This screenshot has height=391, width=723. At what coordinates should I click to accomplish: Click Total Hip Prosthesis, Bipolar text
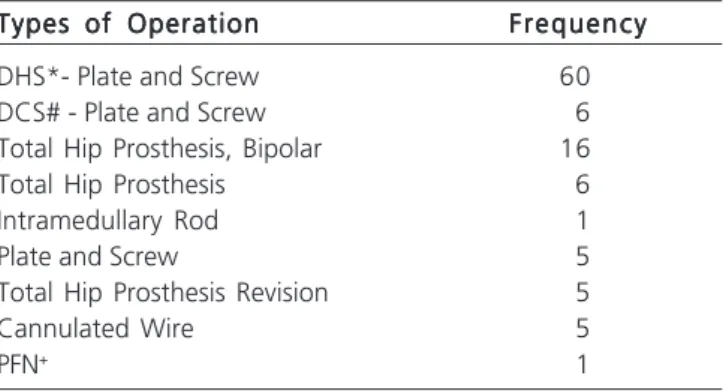[160, 149]
